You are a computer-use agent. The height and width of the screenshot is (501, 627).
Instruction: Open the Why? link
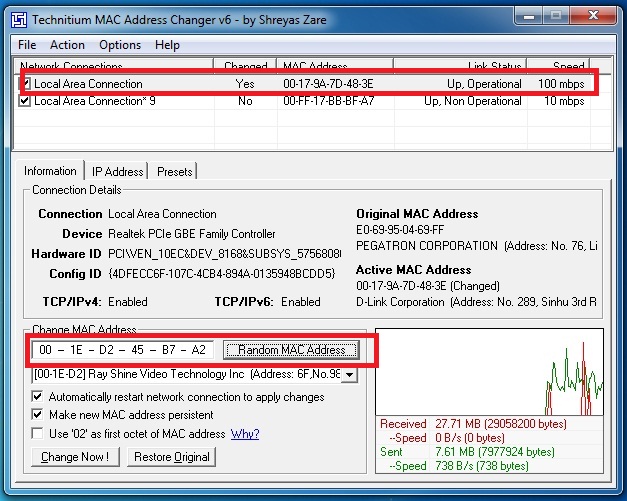(245, 434)
